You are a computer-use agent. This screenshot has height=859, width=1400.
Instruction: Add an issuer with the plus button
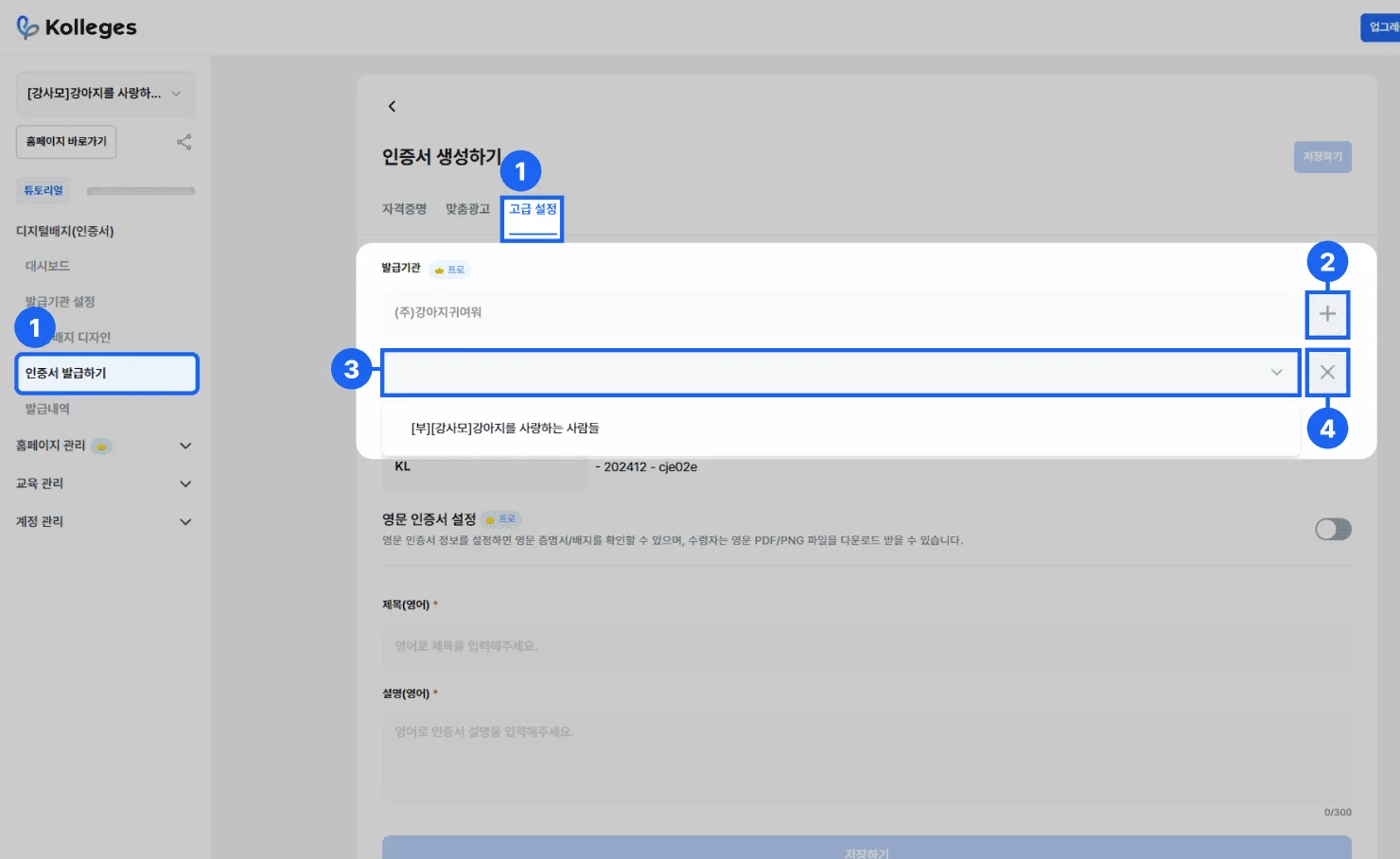point(1327,314)
